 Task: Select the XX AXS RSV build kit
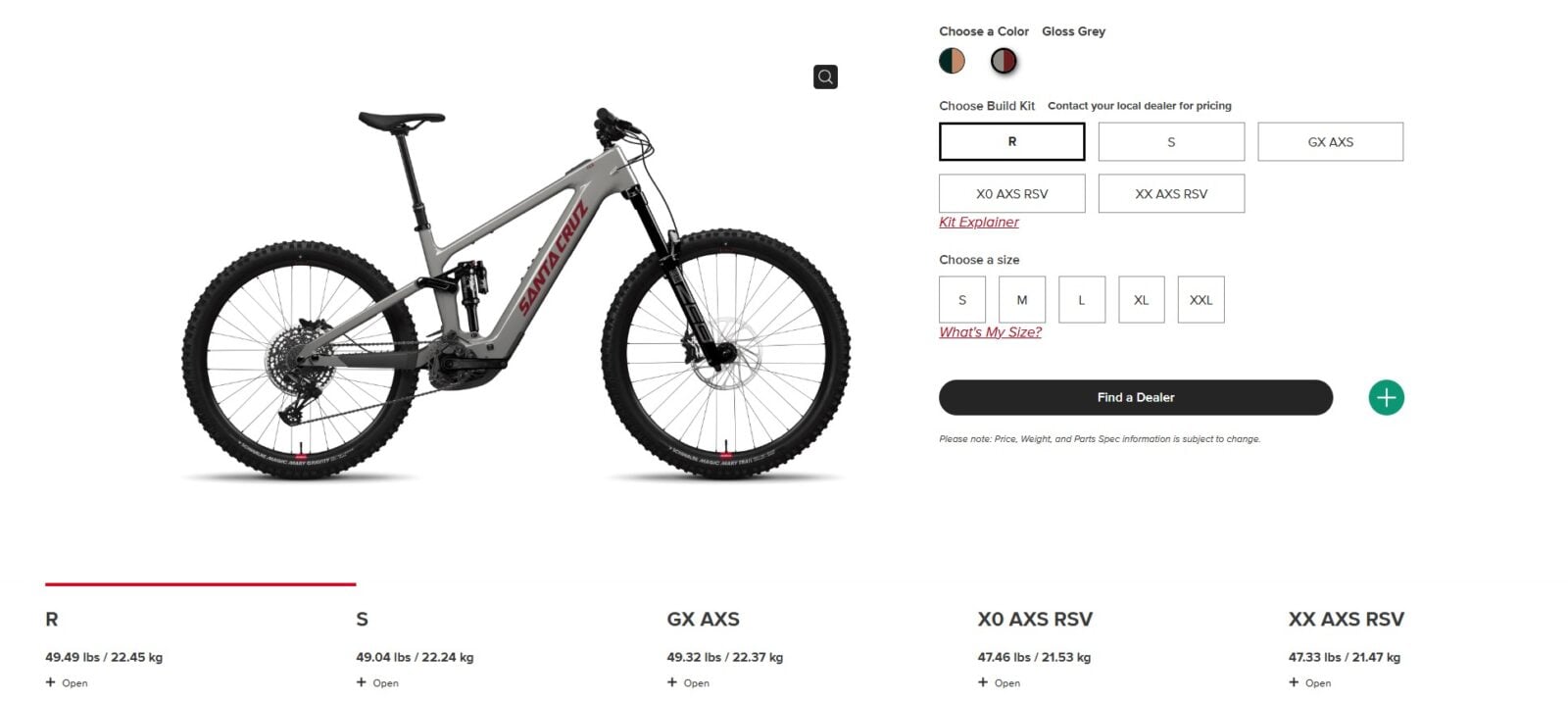click(x=1171, y=193)
